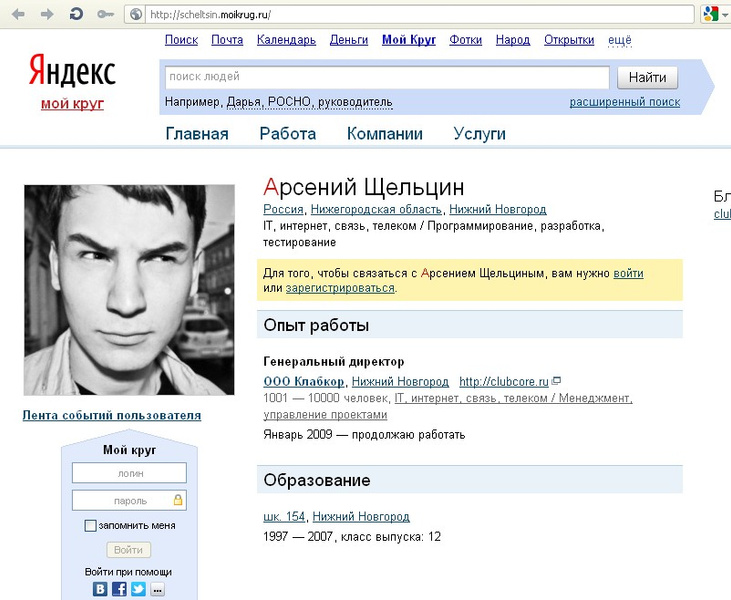This screenshot has height=600, width=731.
Task: Click the 'Генеральный директор' job title
Action: click(334, 361)
